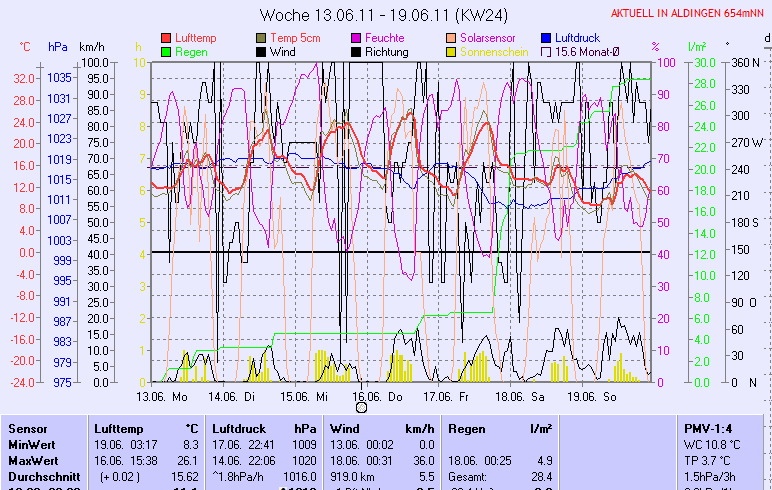Click the red Lufttemp legend swatch
This screenshot has width=772, height=490.
pos(166,37)
